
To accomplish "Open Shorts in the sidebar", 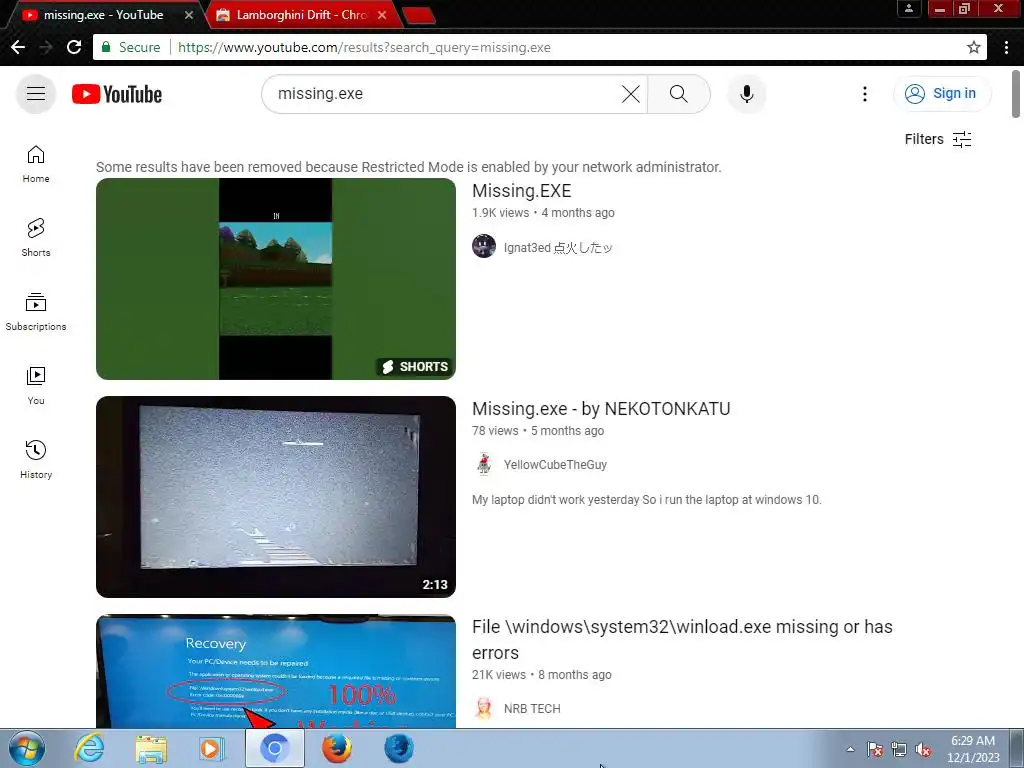I will [x=36, y=238].
